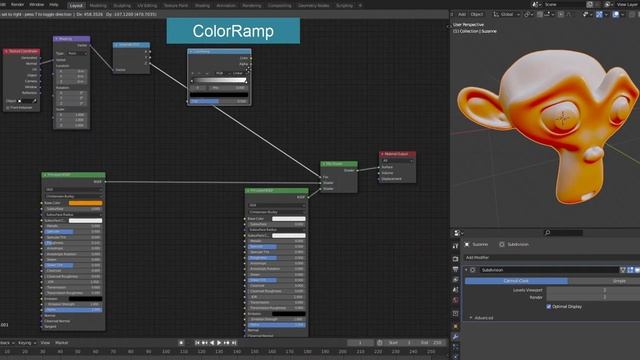The height and width of the screenshot is (360, 640).
Task: Open the Add menu in viewport header
Action: pyautogui.click(x=462, y=14)
